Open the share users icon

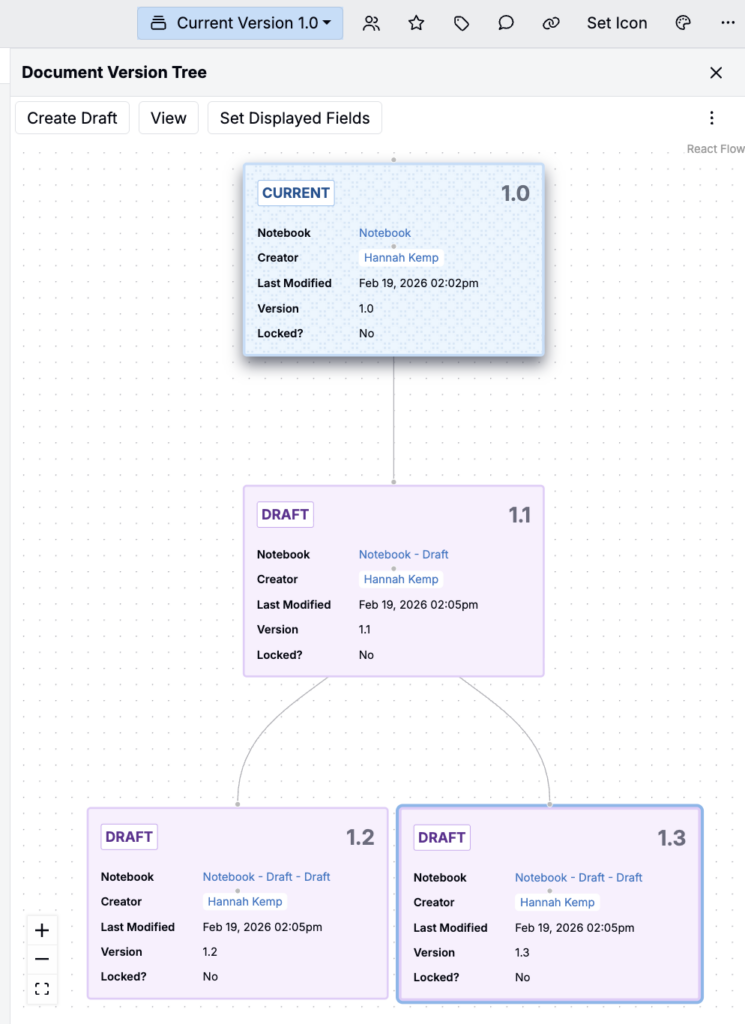tap(371, 23)
